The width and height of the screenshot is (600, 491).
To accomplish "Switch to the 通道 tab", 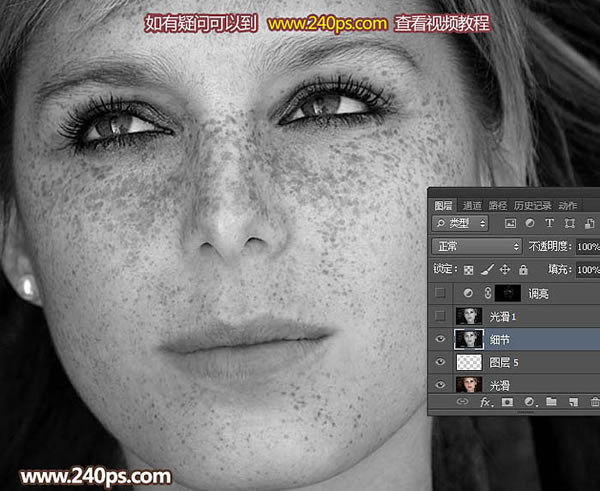I will tap(472, 206).
